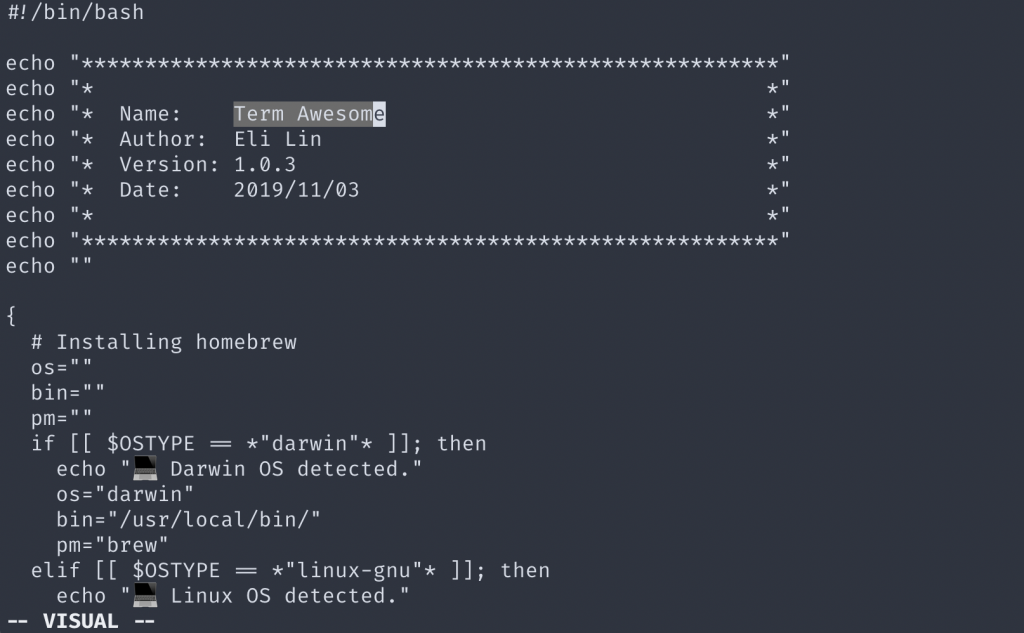
Task: Place cursor on the os="" assignment
Action: (61, 367)
